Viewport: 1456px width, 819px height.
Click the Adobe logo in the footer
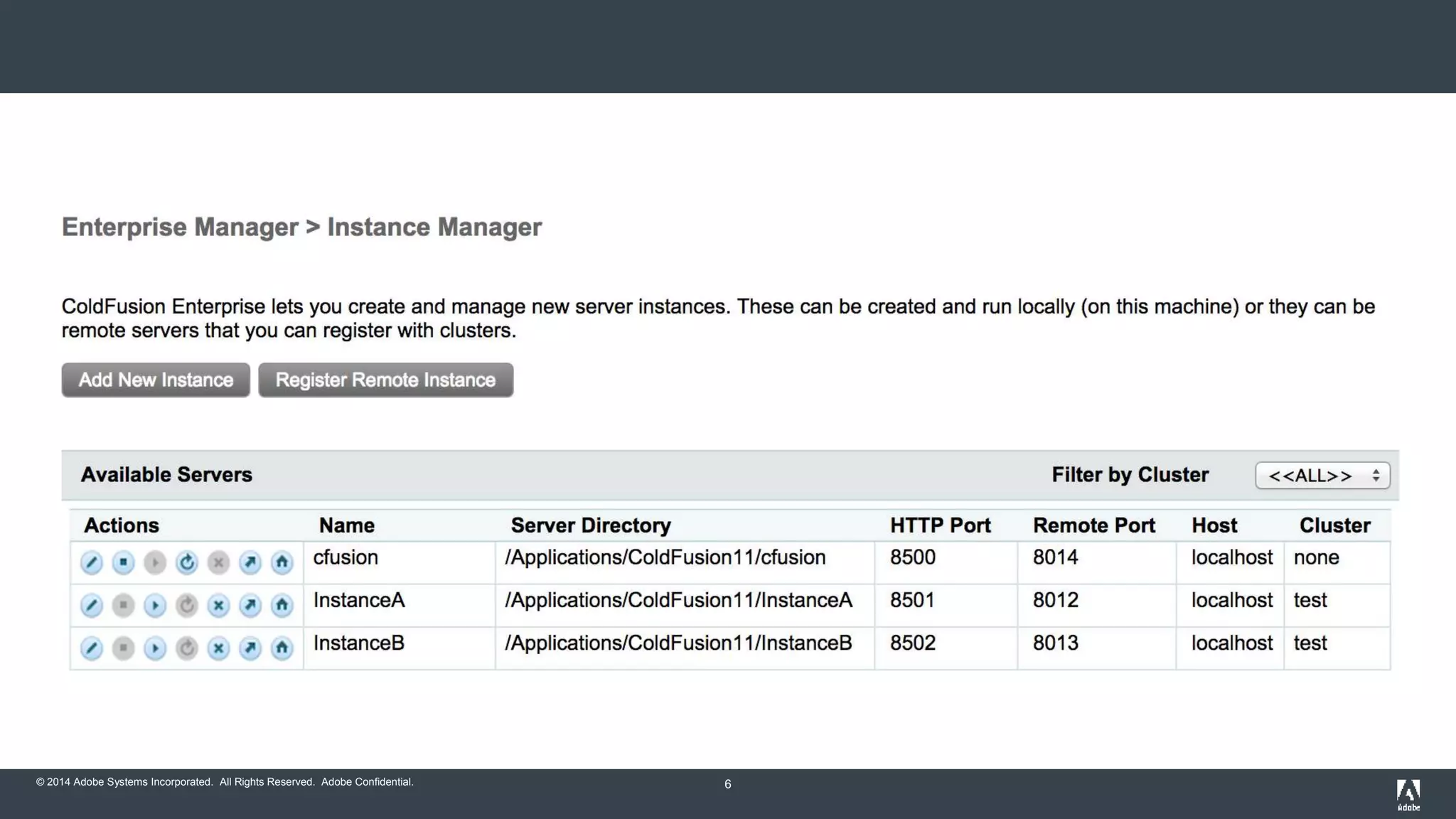click(x=1408, y=793)
